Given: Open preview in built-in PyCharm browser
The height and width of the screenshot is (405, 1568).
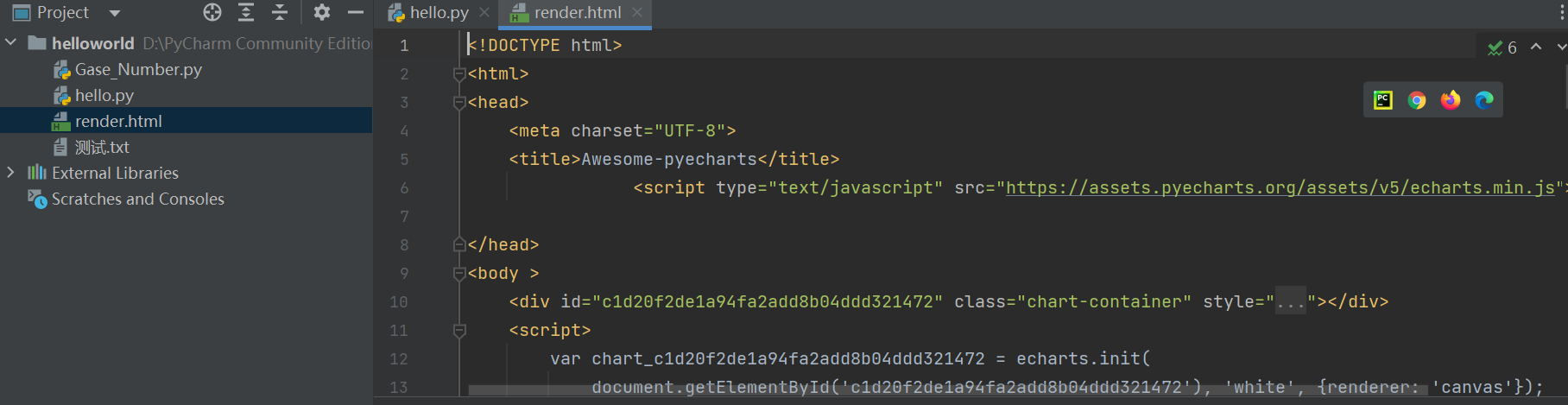Looking at the screenshot, I should point(1383,100).
